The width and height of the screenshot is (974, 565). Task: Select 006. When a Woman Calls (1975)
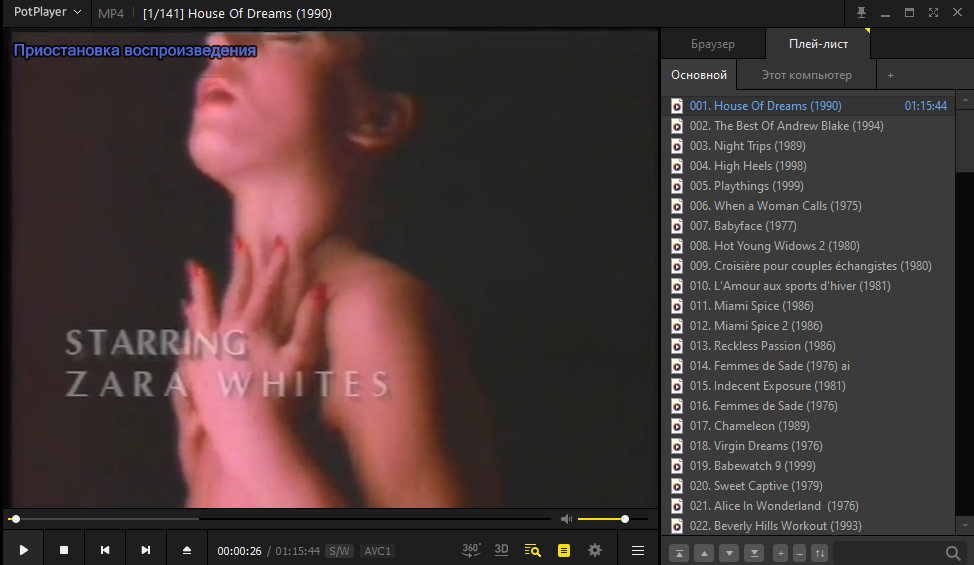809,206
